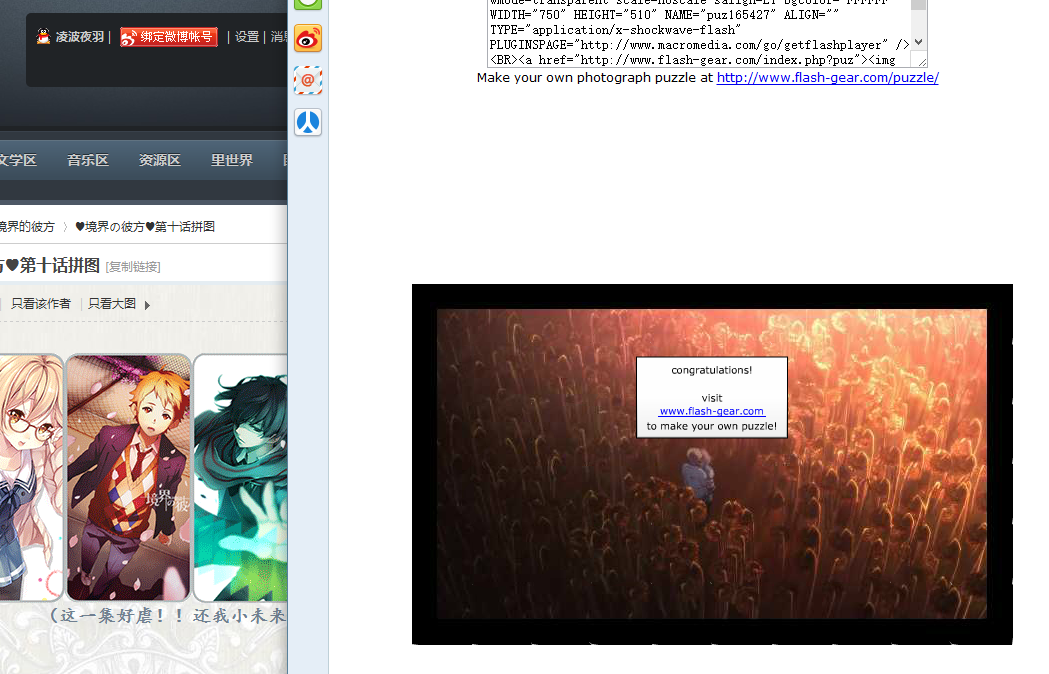
Task: Open the Sina Weibo share icon in sidebar
Action: [308, 39]
